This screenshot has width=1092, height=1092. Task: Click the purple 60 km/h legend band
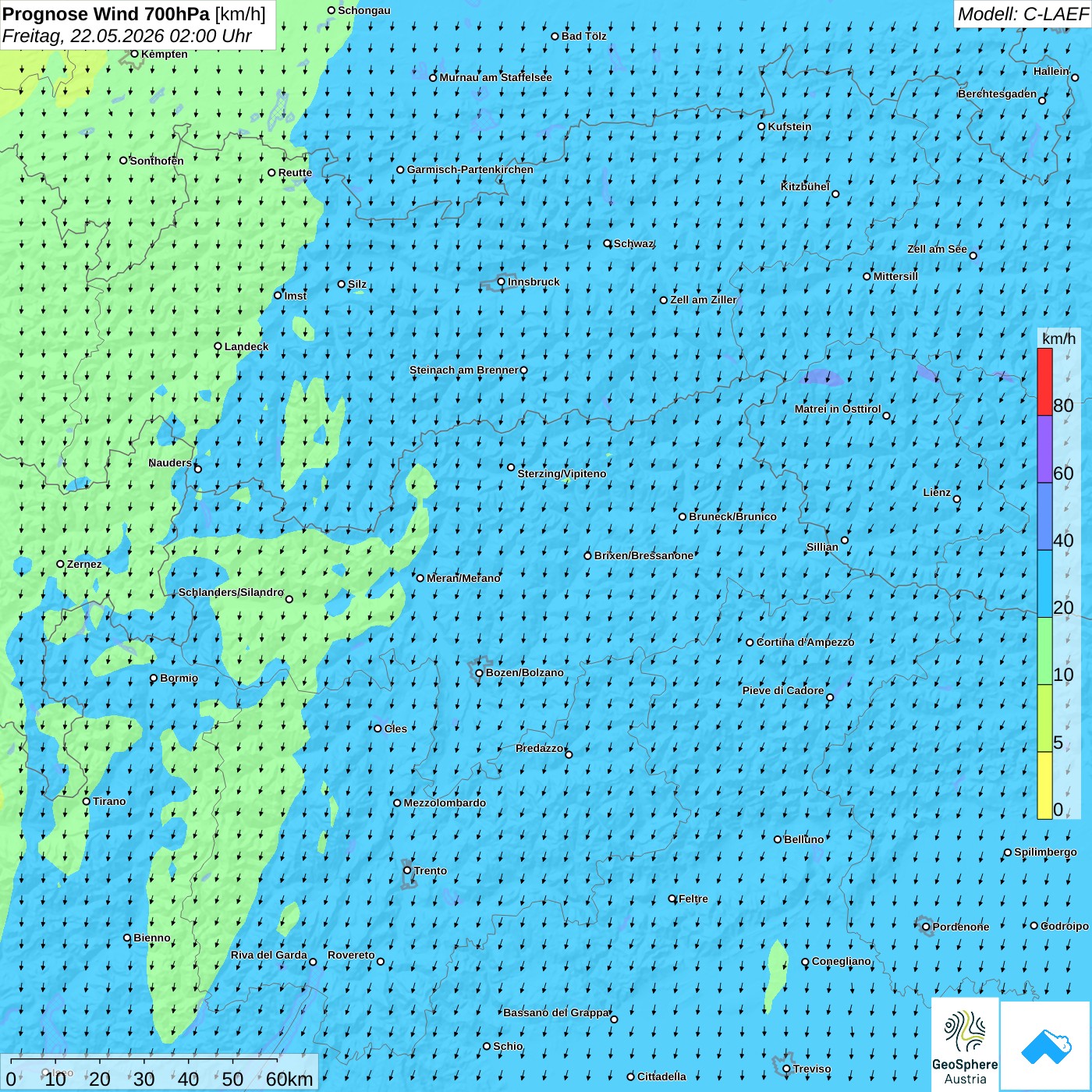(x=1044, y=449)
